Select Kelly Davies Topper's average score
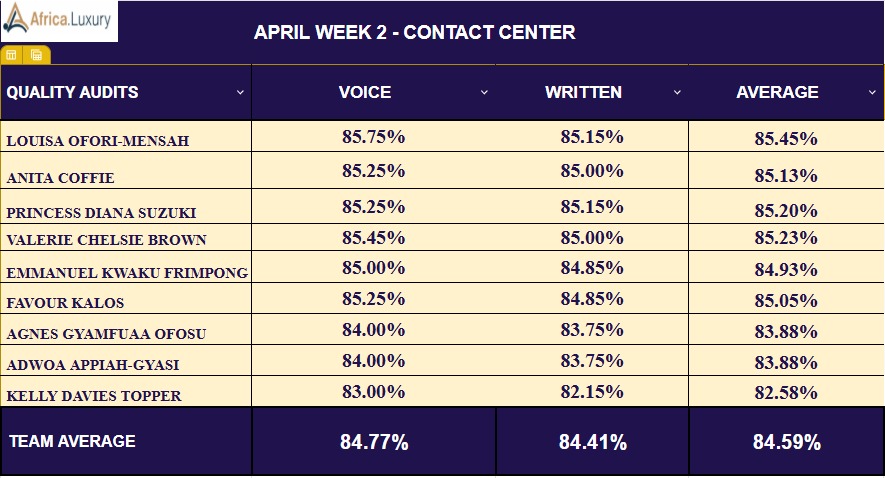This screenshot has width=885, height=478. click(786, 393)
